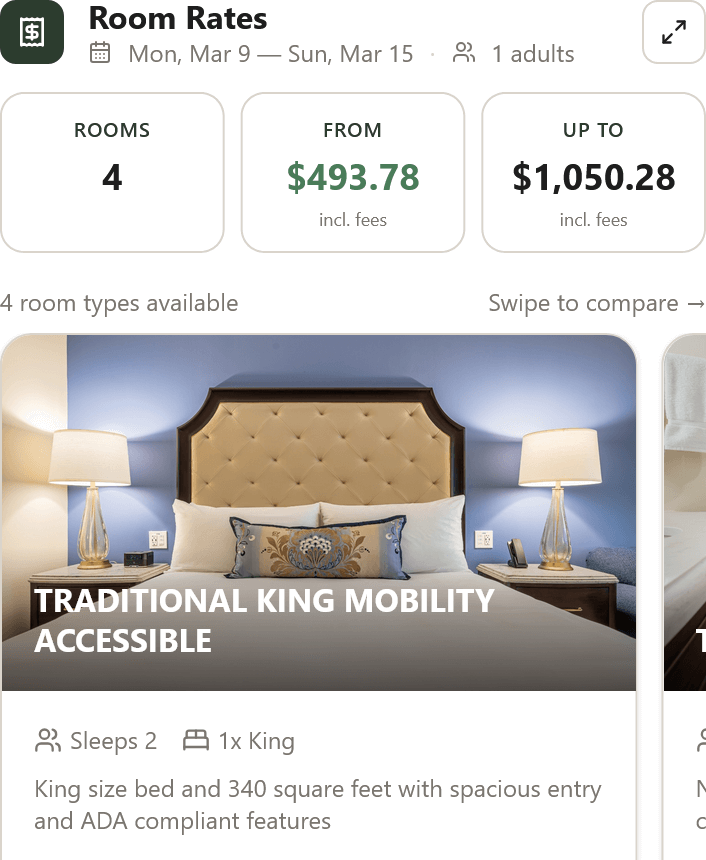Select the Mon, Mar 9 — Sun, Mar 15 date range
Viewport: 706px width, 860px height.
click(x=270, y=53)
